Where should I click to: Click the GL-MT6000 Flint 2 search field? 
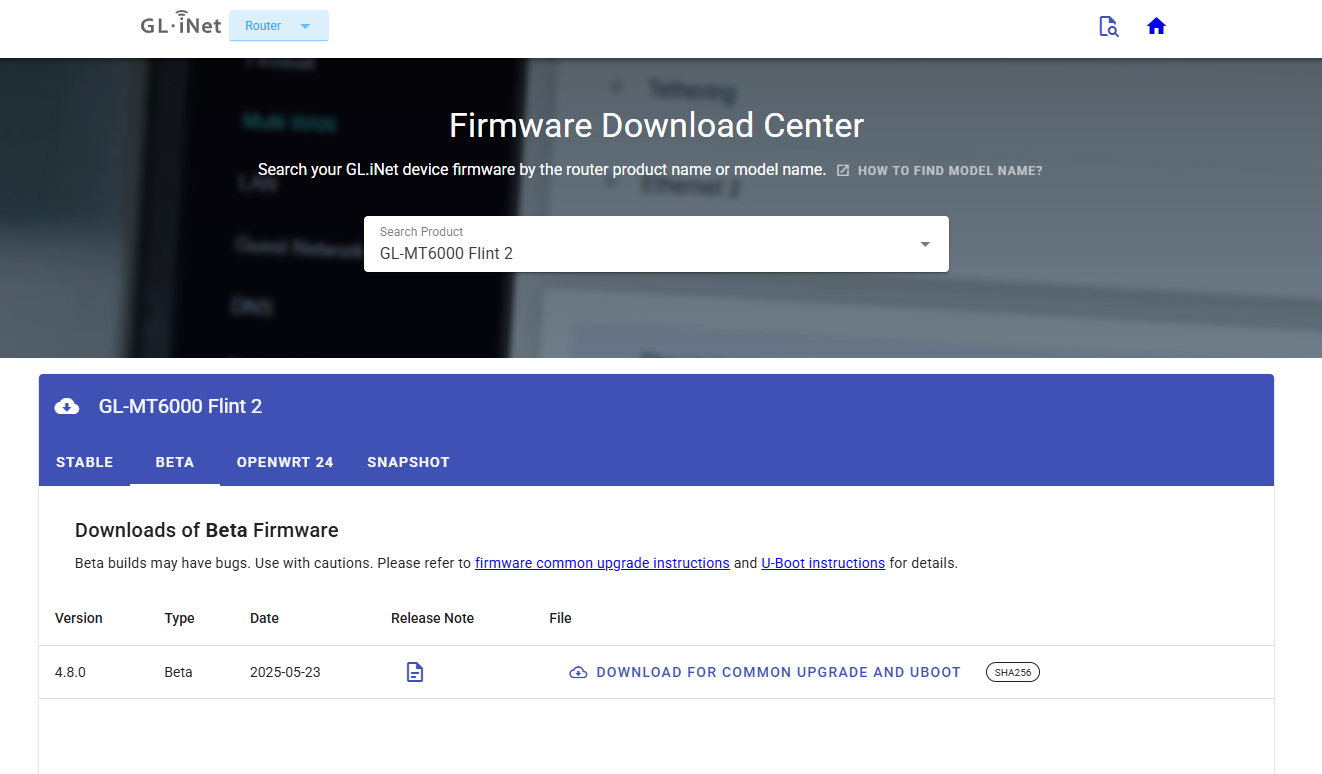click(656, 244)
